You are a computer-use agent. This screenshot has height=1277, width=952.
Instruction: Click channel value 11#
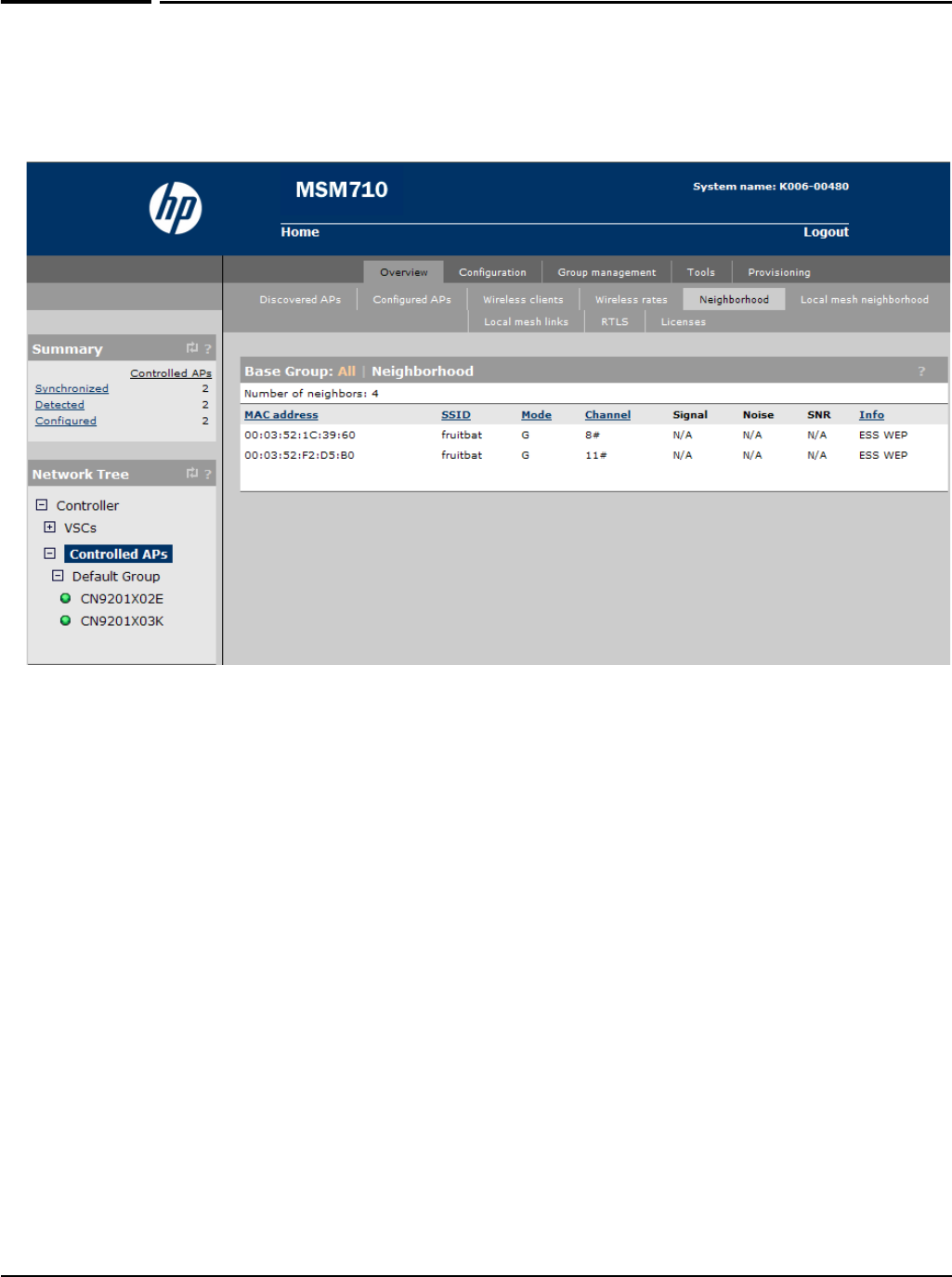(595, 455)
